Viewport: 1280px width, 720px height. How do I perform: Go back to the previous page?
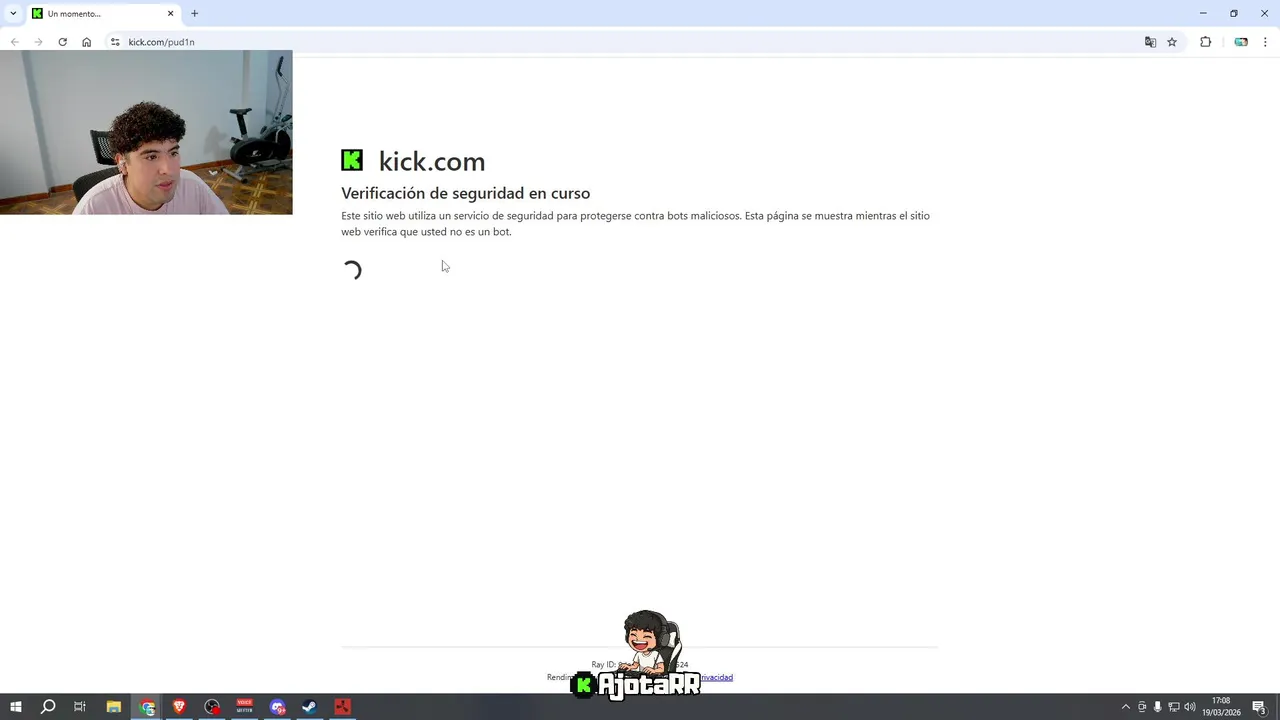[x=14, y=42]
